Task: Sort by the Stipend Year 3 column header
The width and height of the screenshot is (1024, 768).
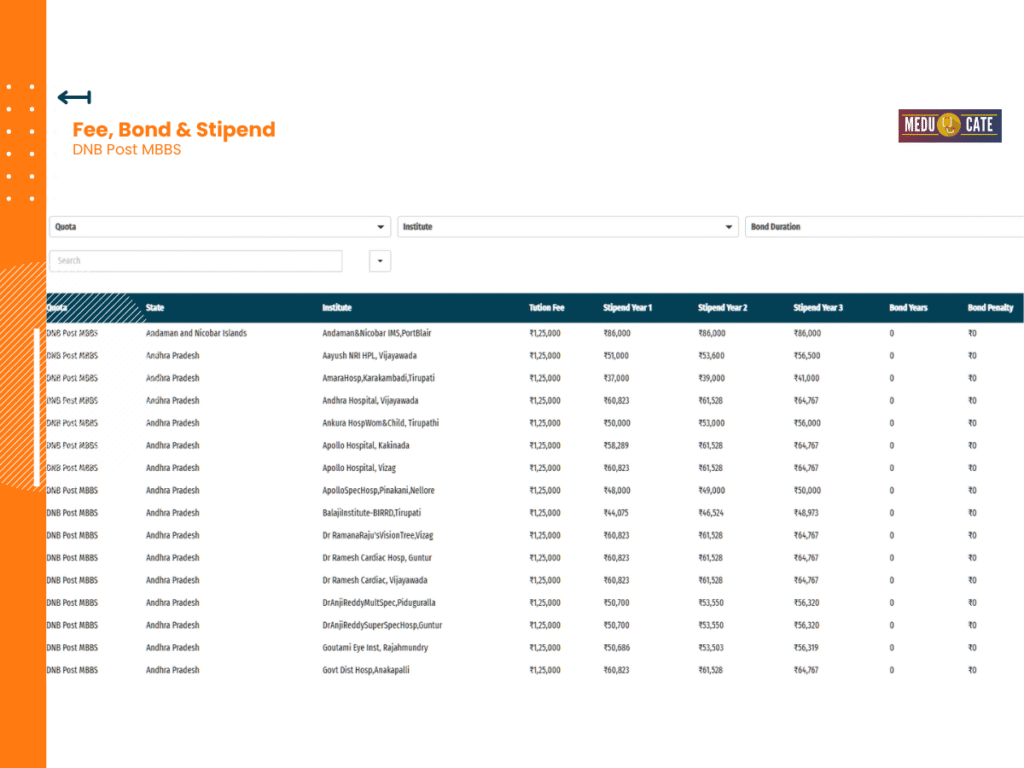Action: tap(818, 308)
